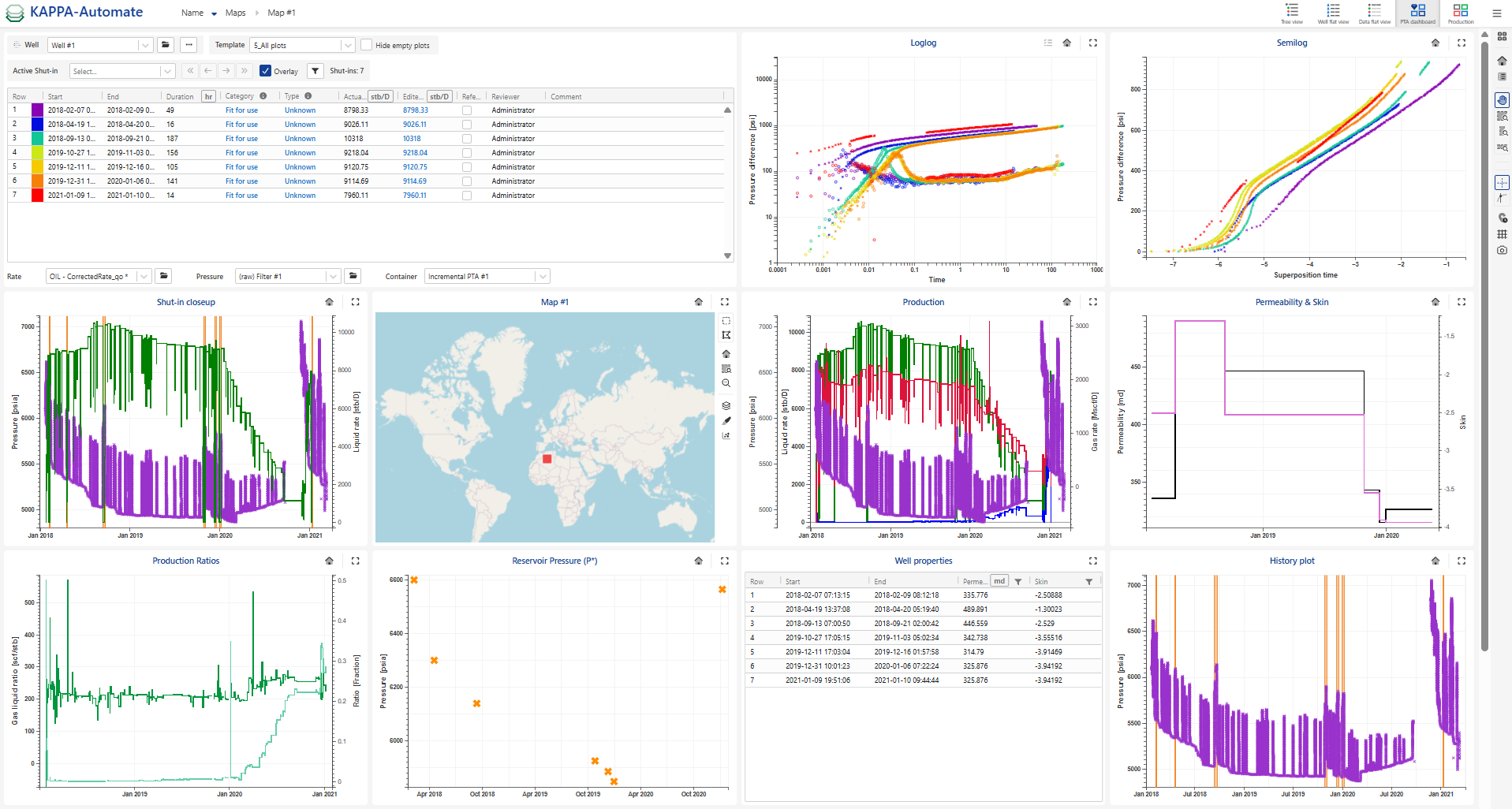Click the folder icon next to Well selector

165,45
